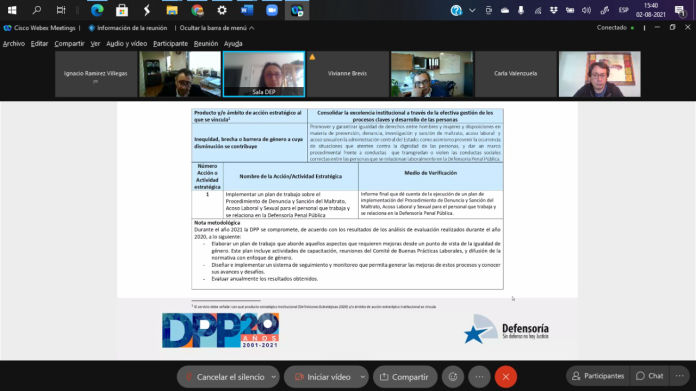Viewport: 696px width, 391px height.
Task: Open panel options ellipsis next to Chat
Action: (680, 376)
